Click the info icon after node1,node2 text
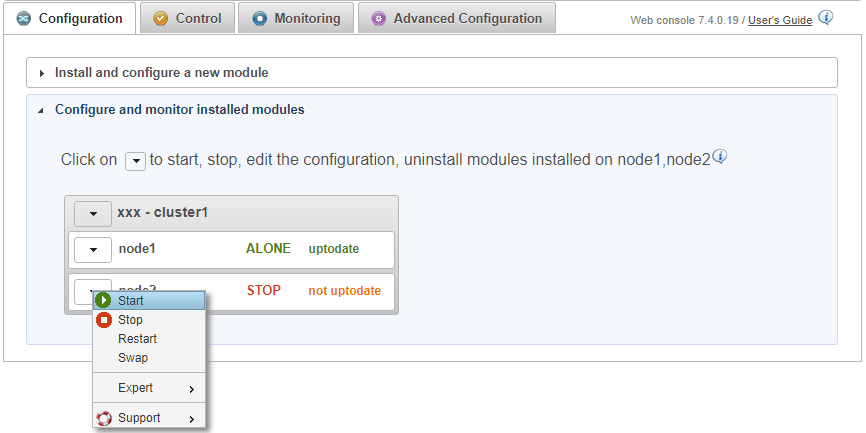Image resolution: width=866 pixels, height=433 pixels. click(x=719, y=157)
